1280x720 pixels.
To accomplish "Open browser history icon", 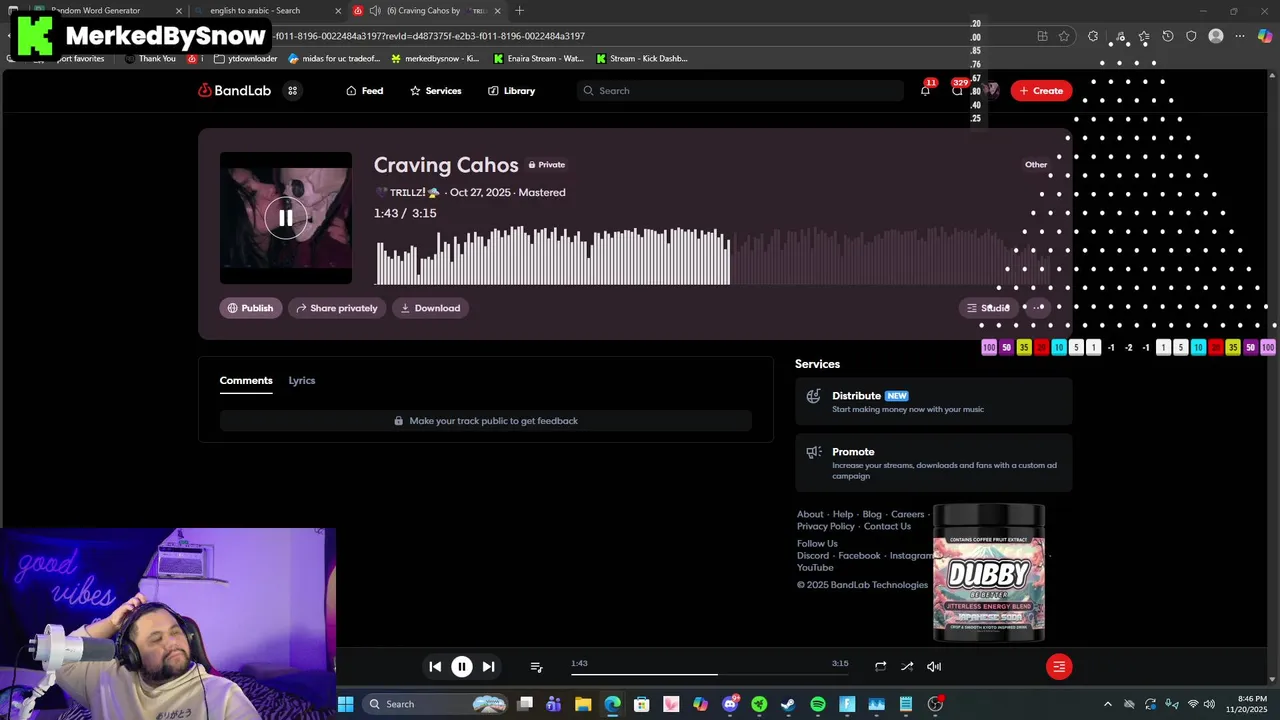I will tap(1167, 36).
